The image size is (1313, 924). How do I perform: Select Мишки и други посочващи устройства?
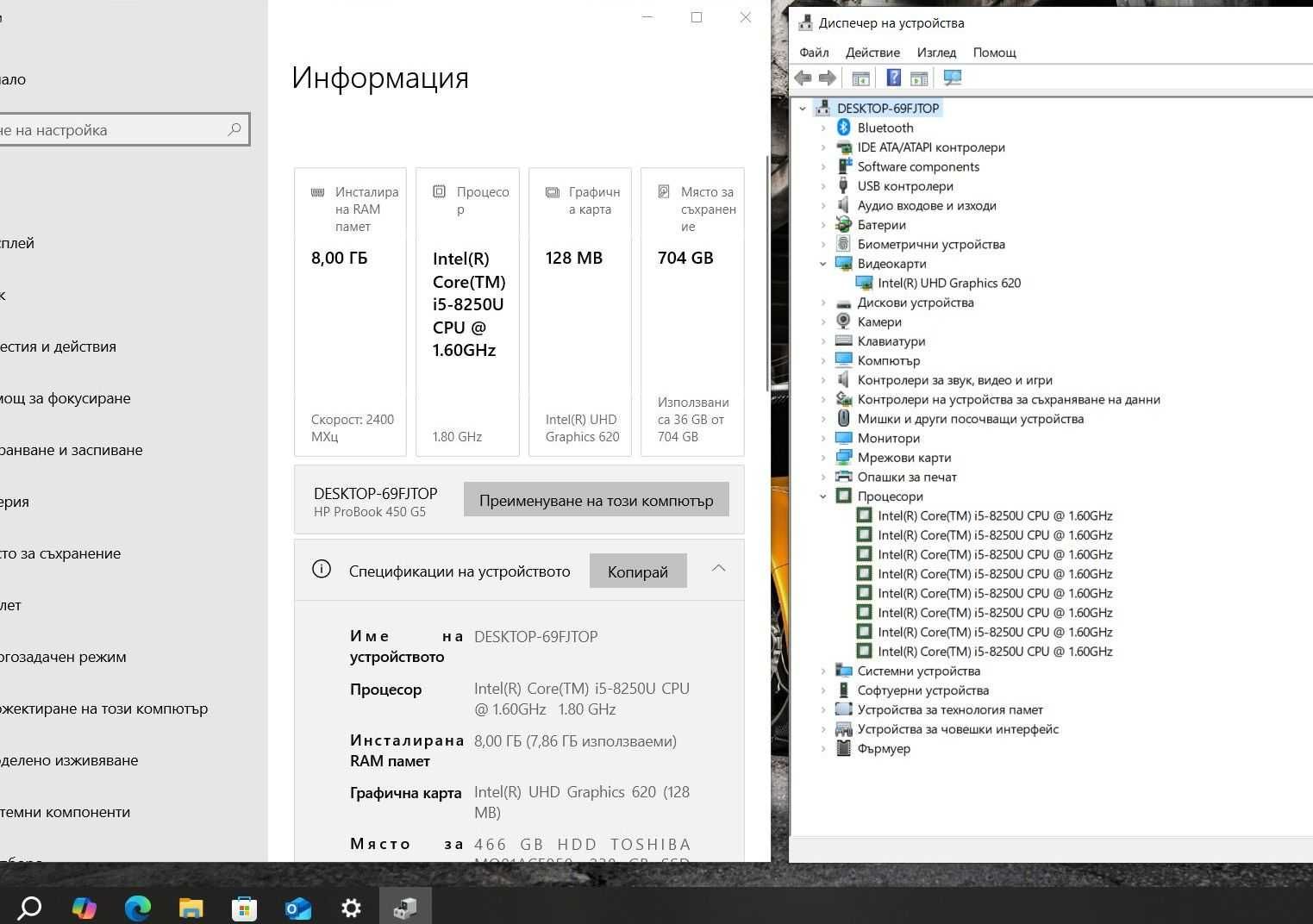point(971,419)
